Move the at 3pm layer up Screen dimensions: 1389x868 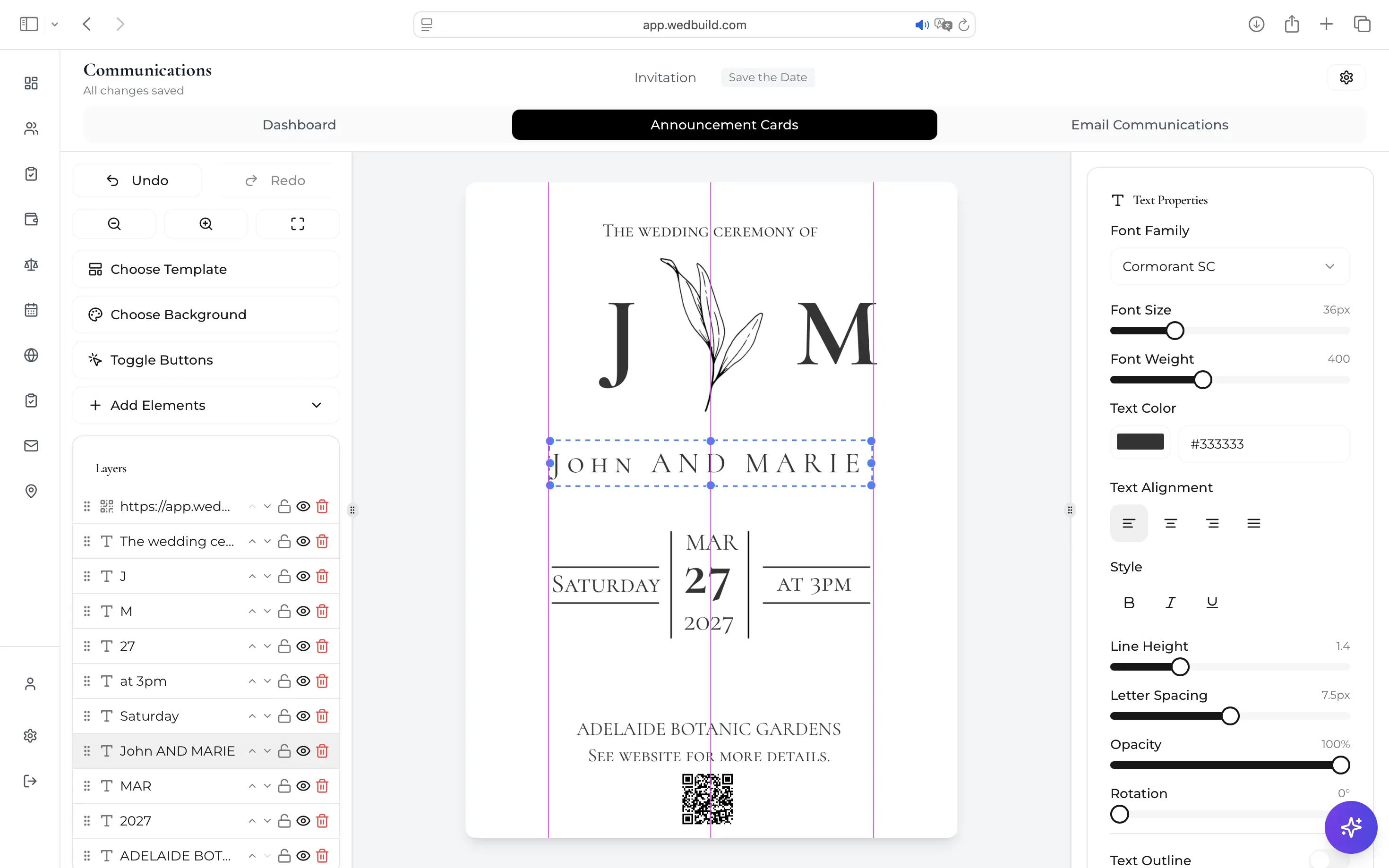tap(252, 681)
